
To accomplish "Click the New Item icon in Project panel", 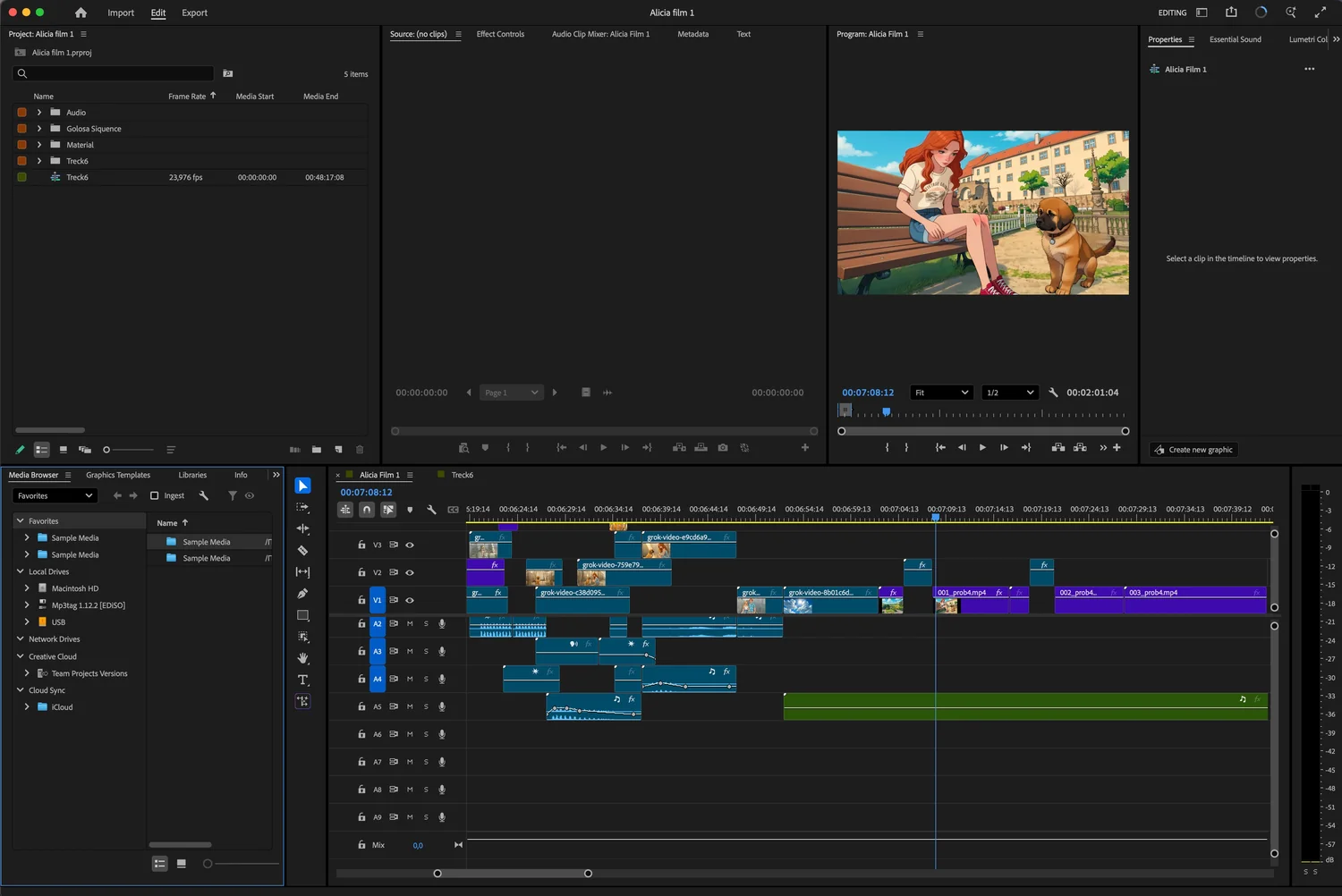I will tap(338, 450).
